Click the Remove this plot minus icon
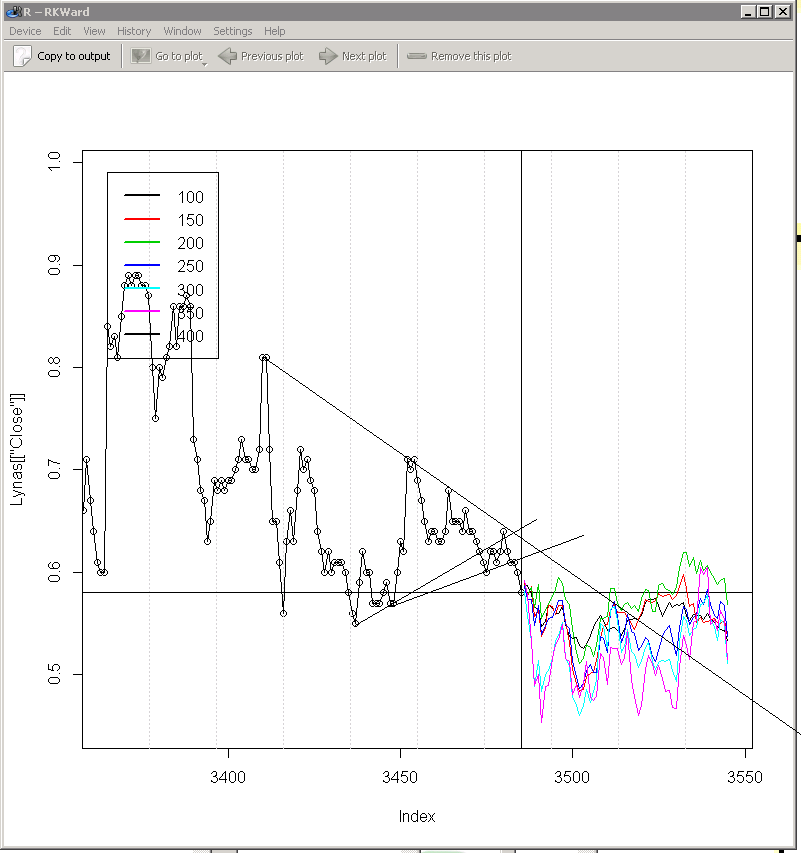Screen dimensions: 801x853 click(417, 56)
